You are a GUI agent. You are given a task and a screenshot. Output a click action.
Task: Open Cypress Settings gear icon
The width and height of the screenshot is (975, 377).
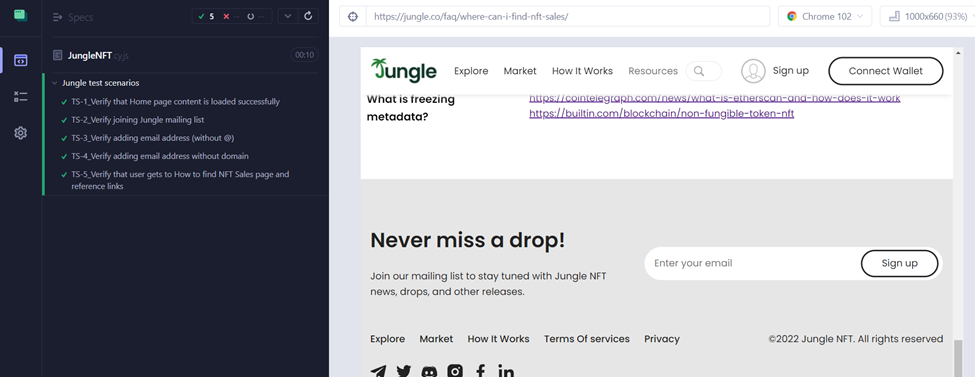click(x=21, y=133)
